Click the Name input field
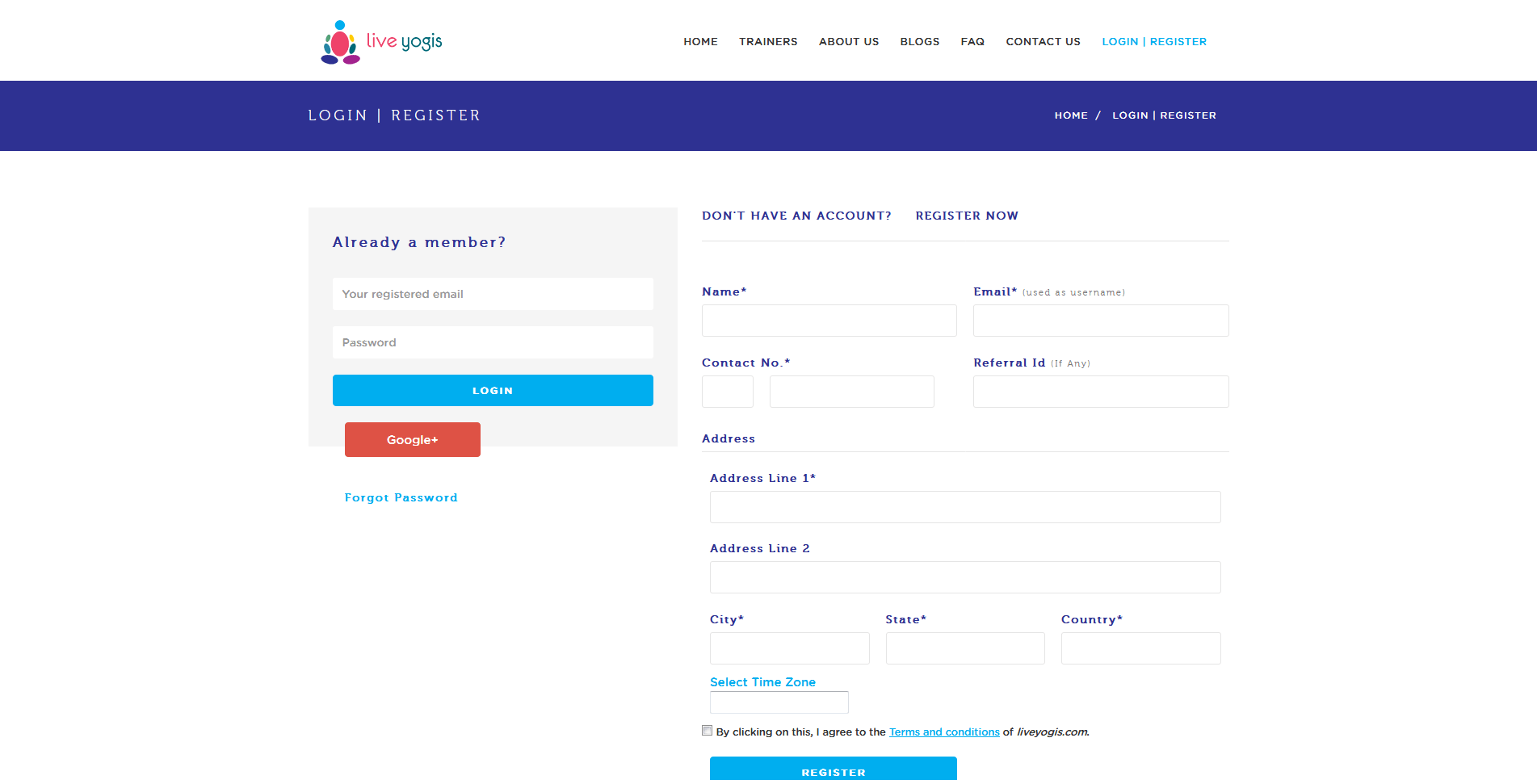Viewport: 1537px width, 784px height. (829, 321)
